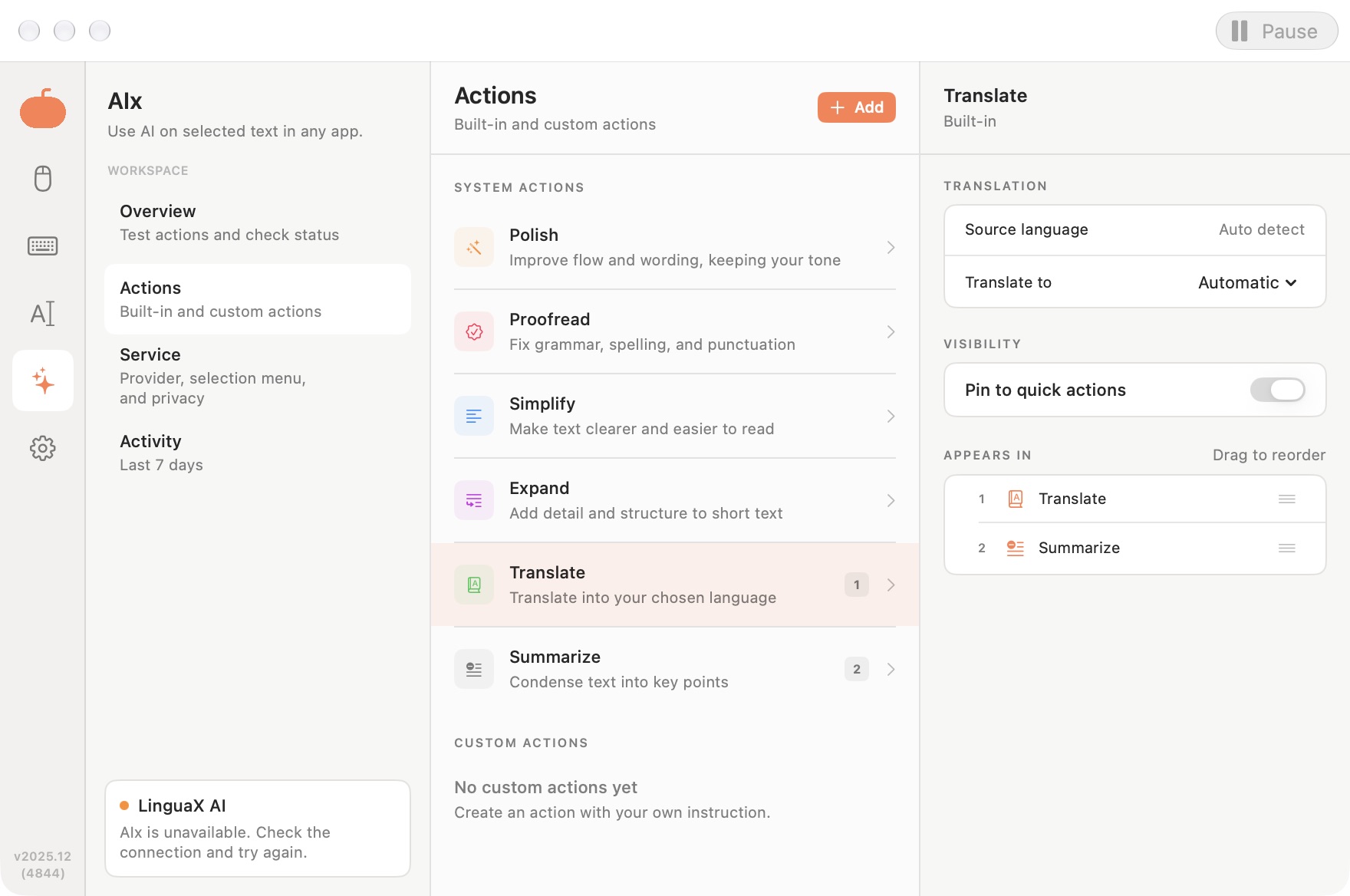Open the mouse settings sidebar icon
The image size is (1350, 896).
pyautogui.click(x=43, y=179)
